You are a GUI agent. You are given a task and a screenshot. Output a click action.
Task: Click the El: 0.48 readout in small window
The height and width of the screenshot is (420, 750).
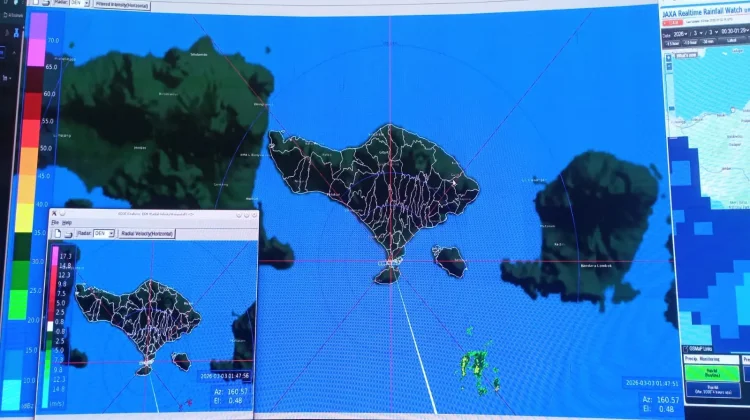pyautogui.click(x=229, y=400)
